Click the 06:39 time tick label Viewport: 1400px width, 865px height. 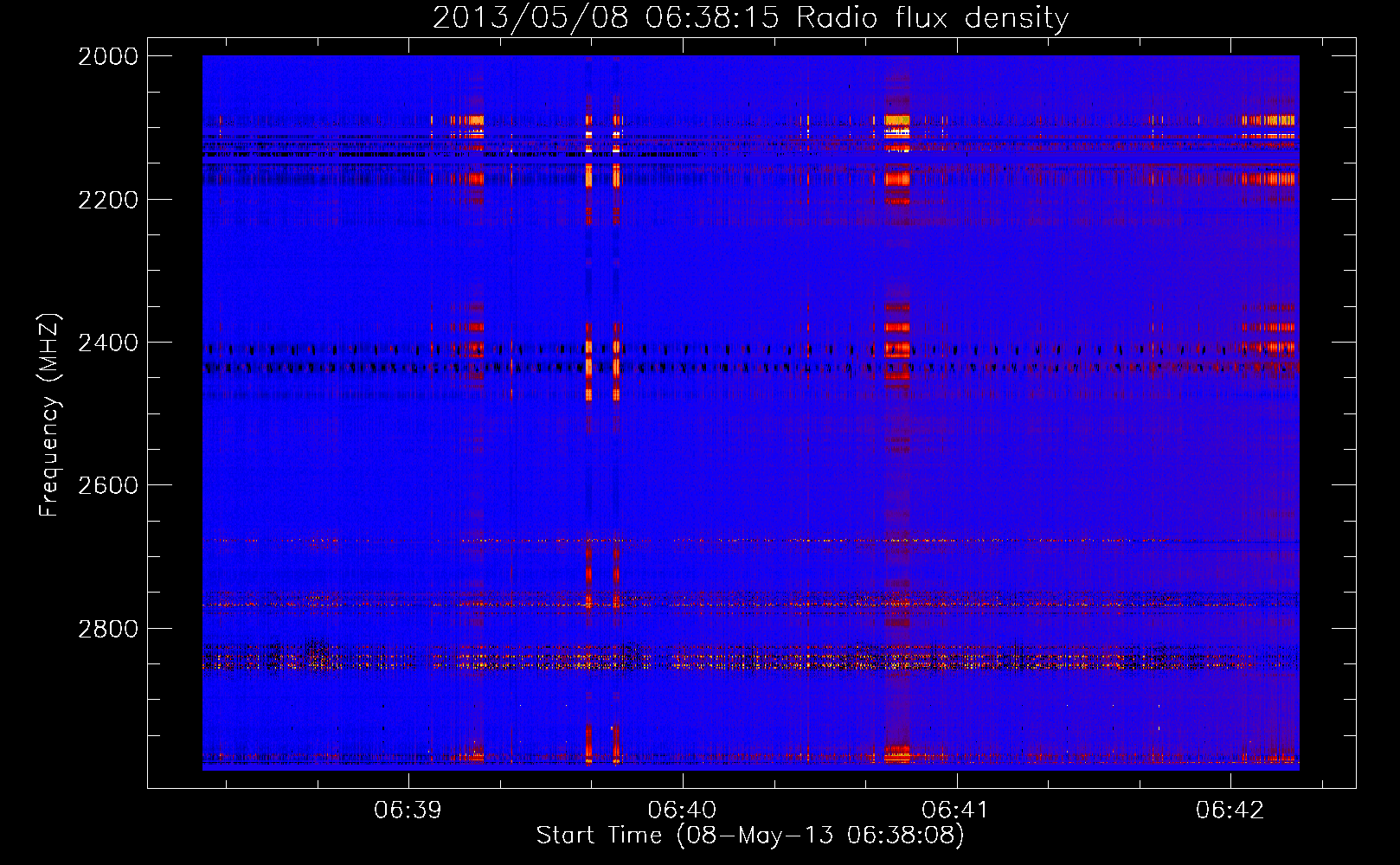tap(408, 811)
